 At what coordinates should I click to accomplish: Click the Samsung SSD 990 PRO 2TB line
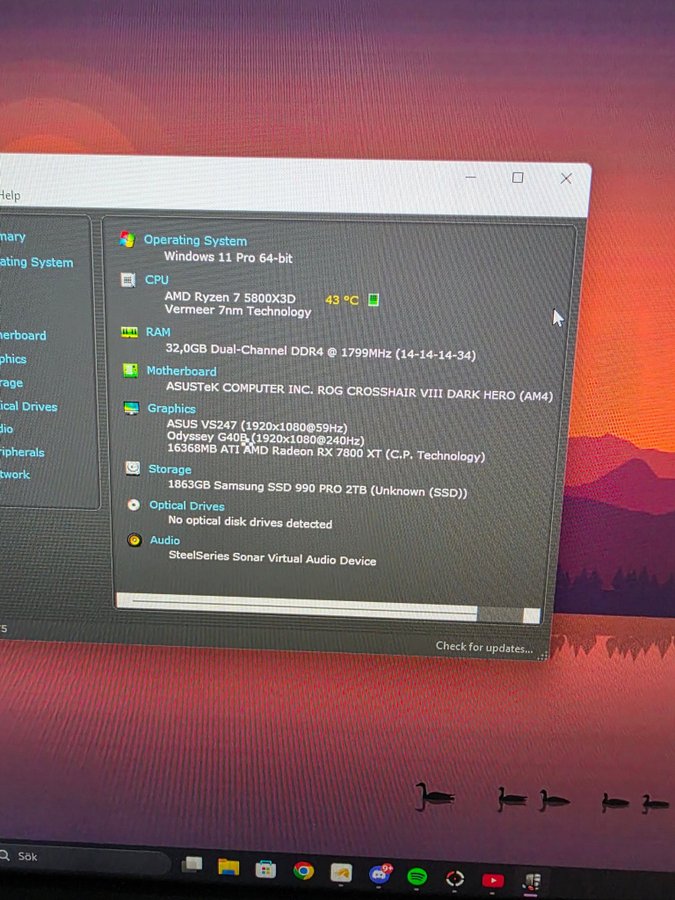[x=317, y=488]
